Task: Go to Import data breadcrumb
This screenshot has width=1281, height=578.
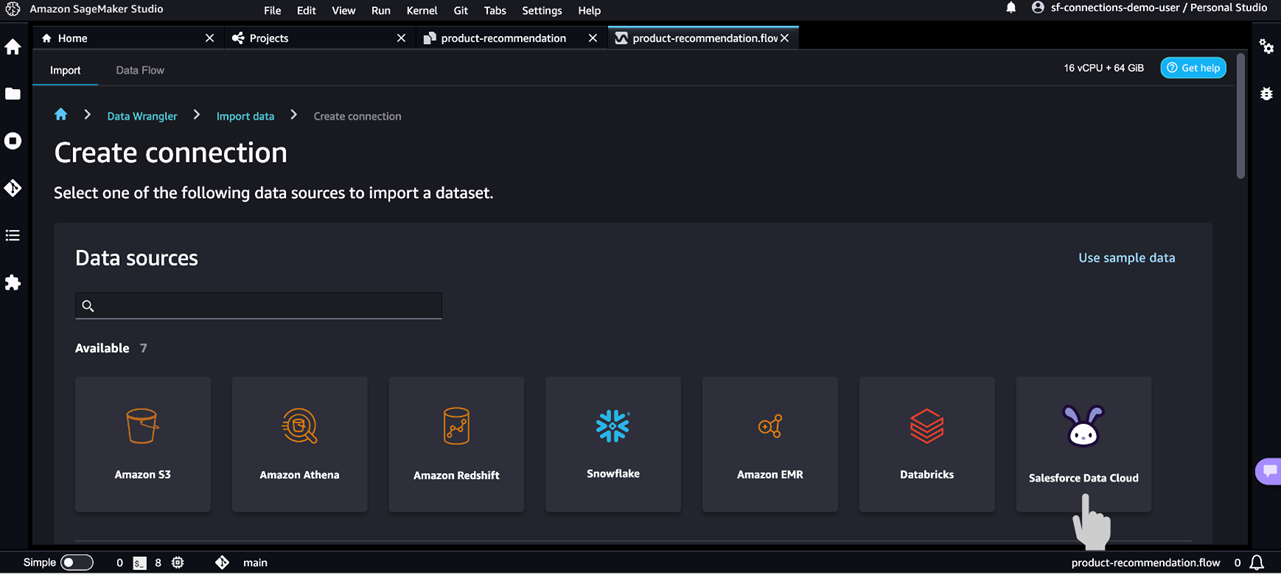Action: point(245,116)
